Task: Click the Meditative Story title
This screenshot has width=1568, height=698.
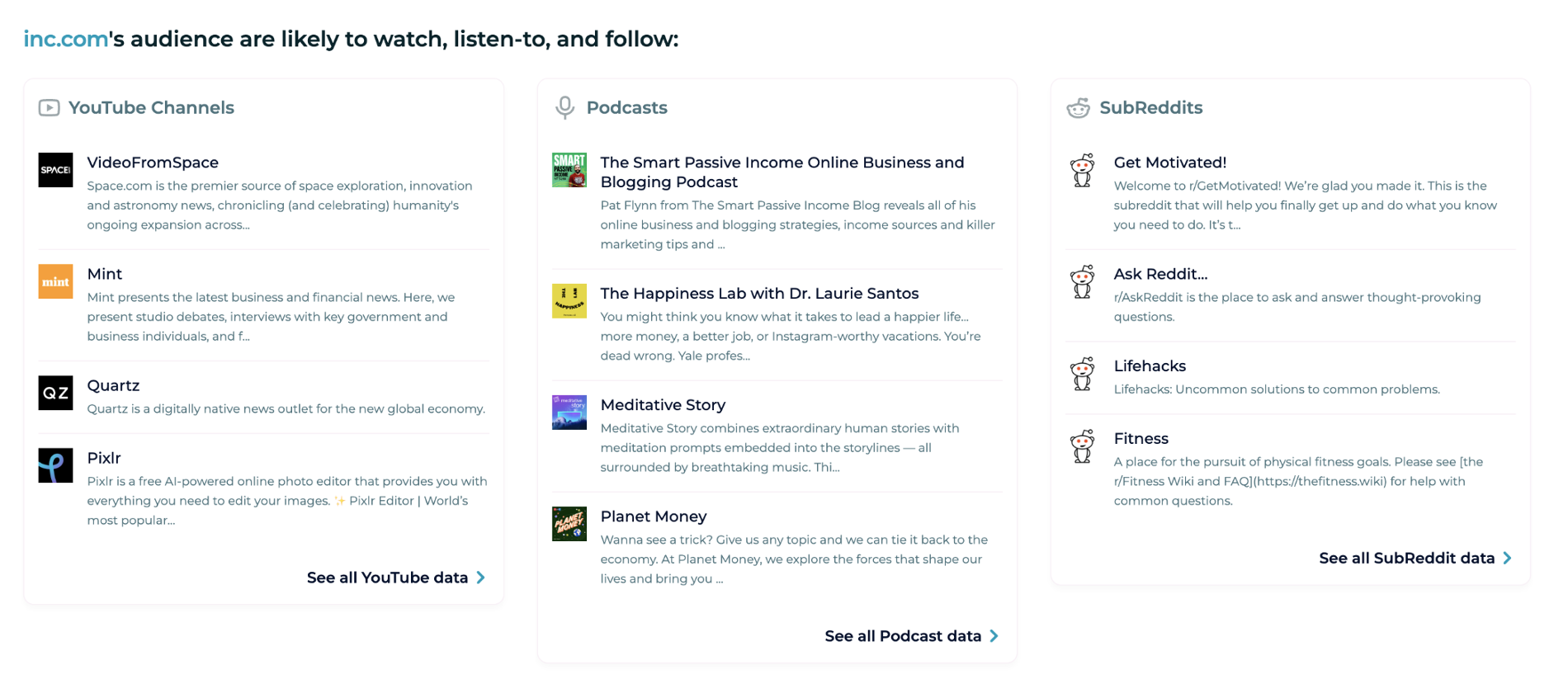Action: tap(663, 405)
